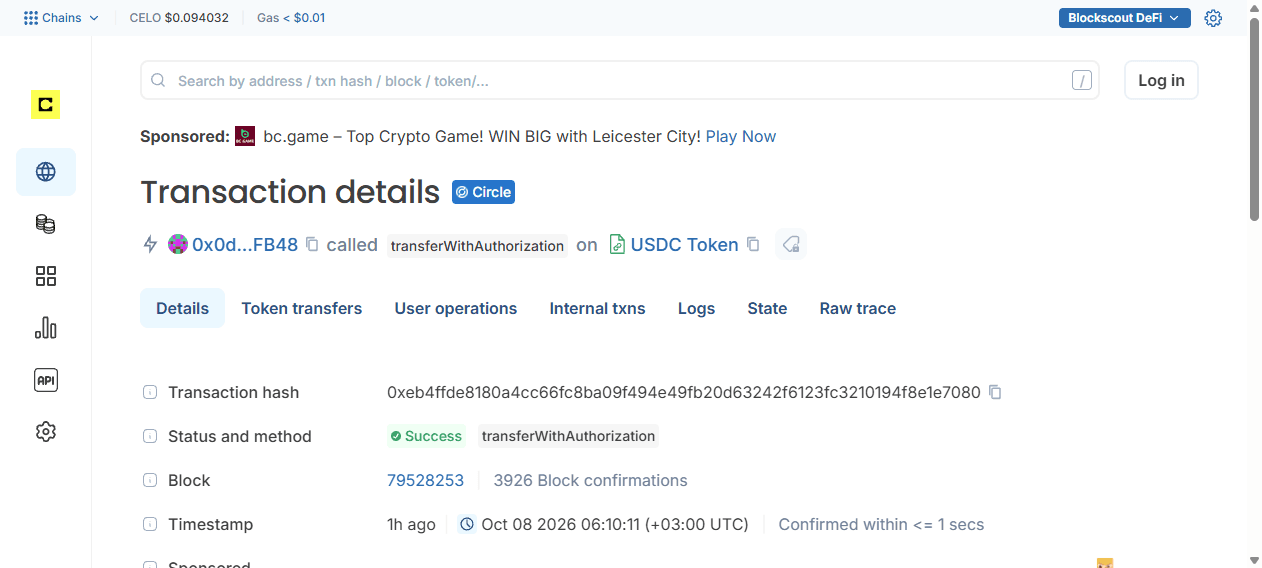Click the USDC Token contract icon

[x=618, y=244]
